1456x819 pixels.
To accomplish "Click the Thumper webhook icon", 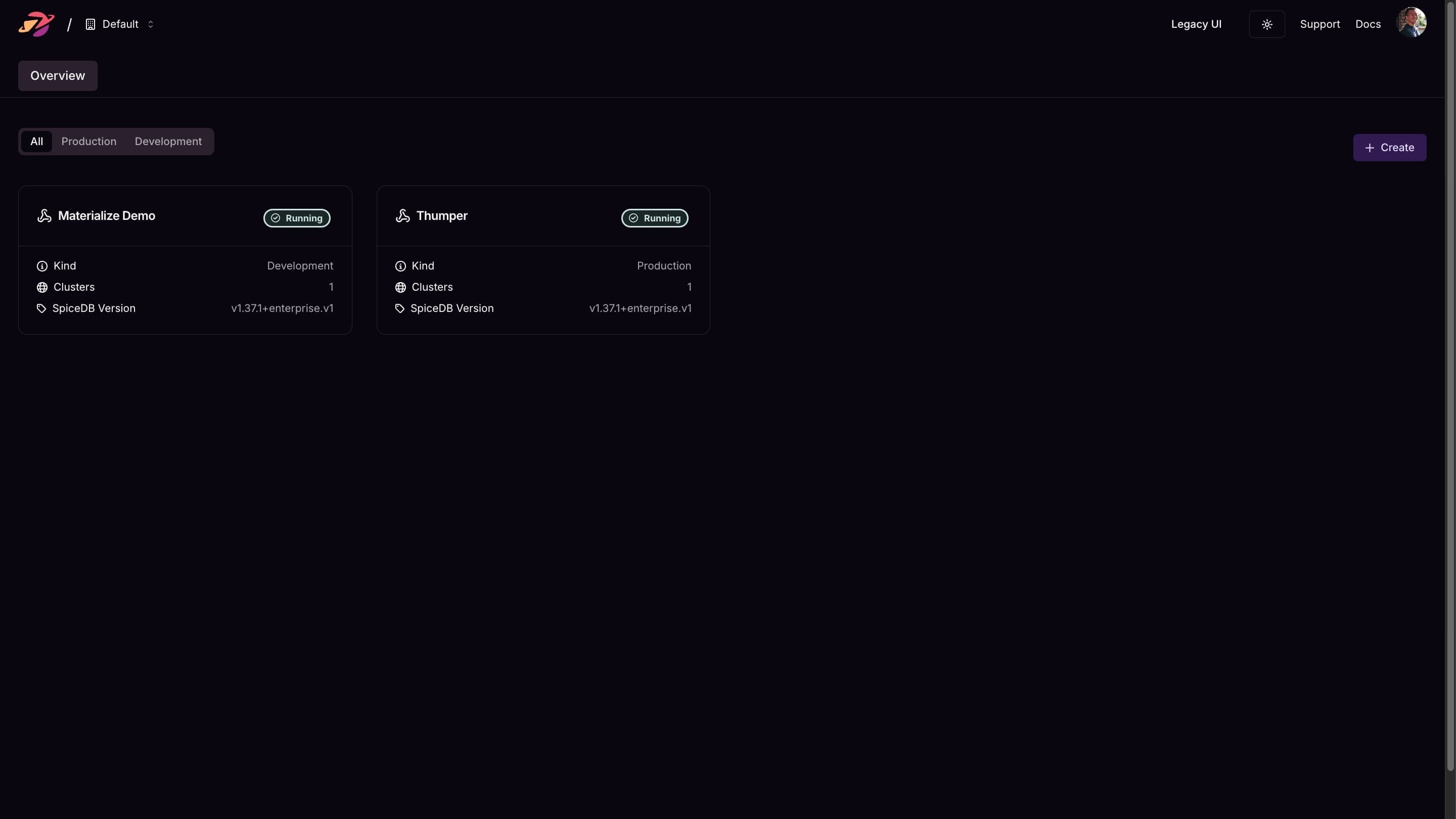I will pyautogui.click(x=402, y=216).
